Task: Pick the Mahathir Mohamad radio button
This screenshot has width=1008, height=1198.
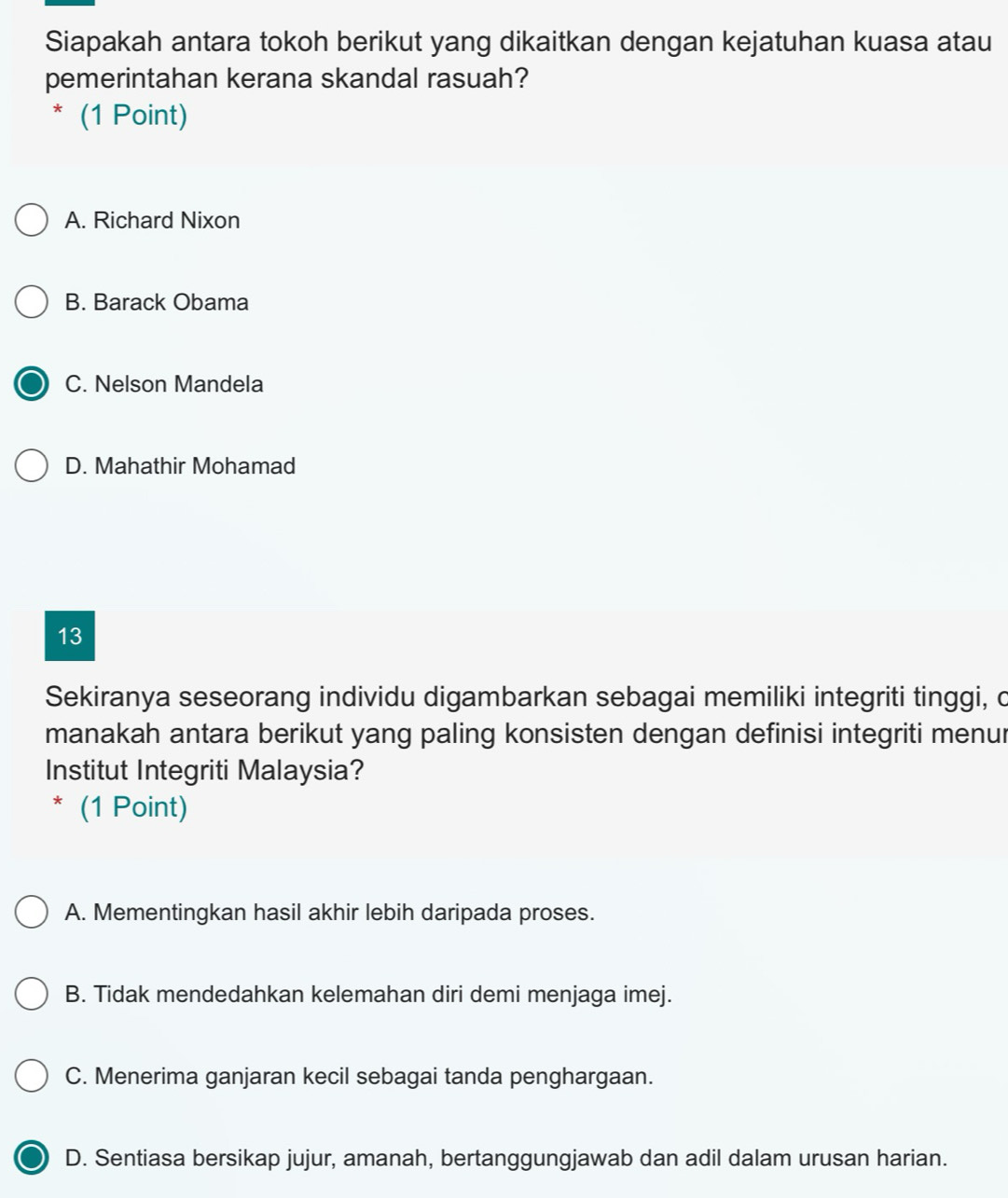Action: tap(32, 466)
